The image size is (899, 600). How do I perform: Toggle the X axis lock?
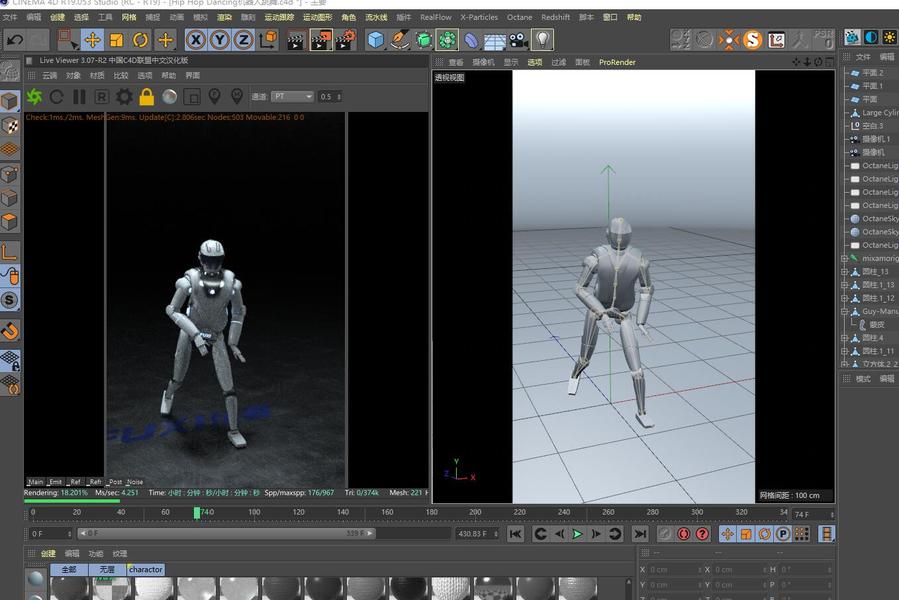196,40
